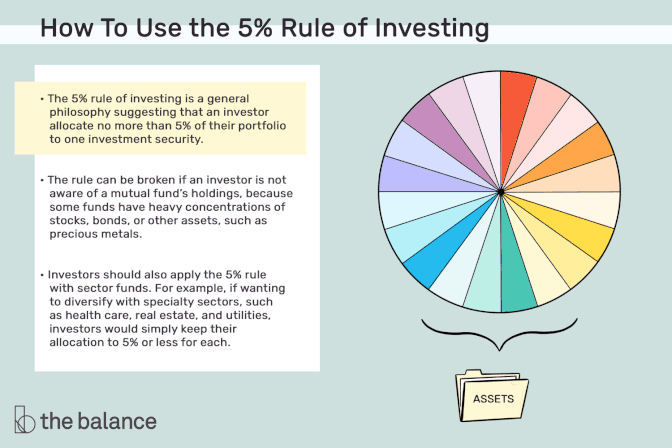Click the title 'How To Use the 5% Rule of Investing'
This screenshot has width=672, height=448.
click(264, 28)
